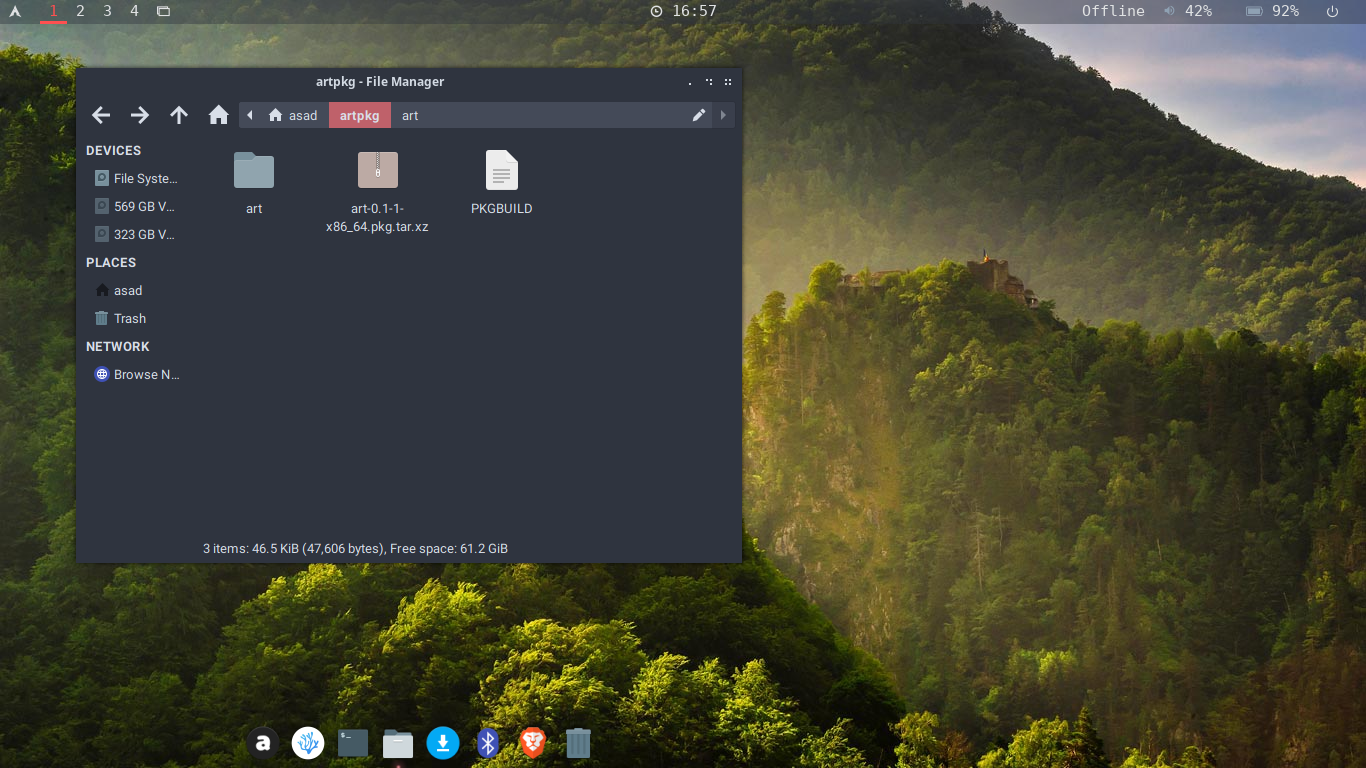Image resolution: width=1366 pixels, height=768 pixels.
Task: Select the PKGBUILD file icon
Action: point(502,170)
